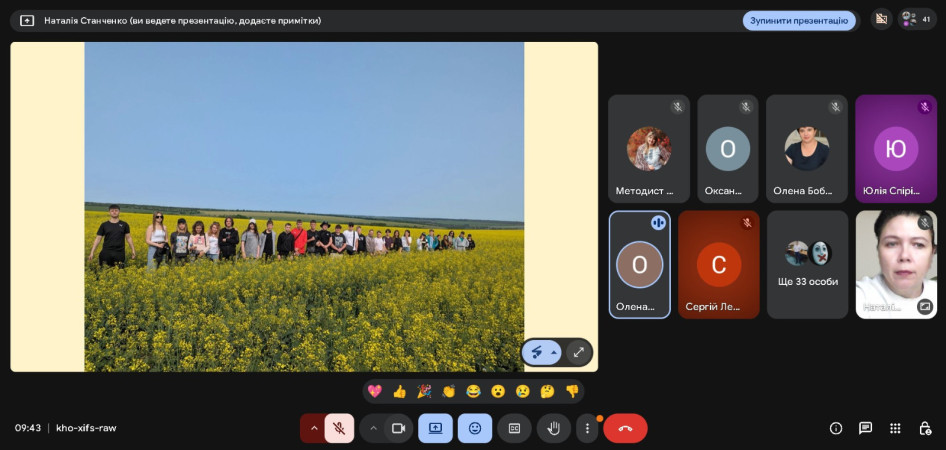Open the three-dot more options menu
The image size is (946, 450).
pyautogui.click(x=587, y=428)
